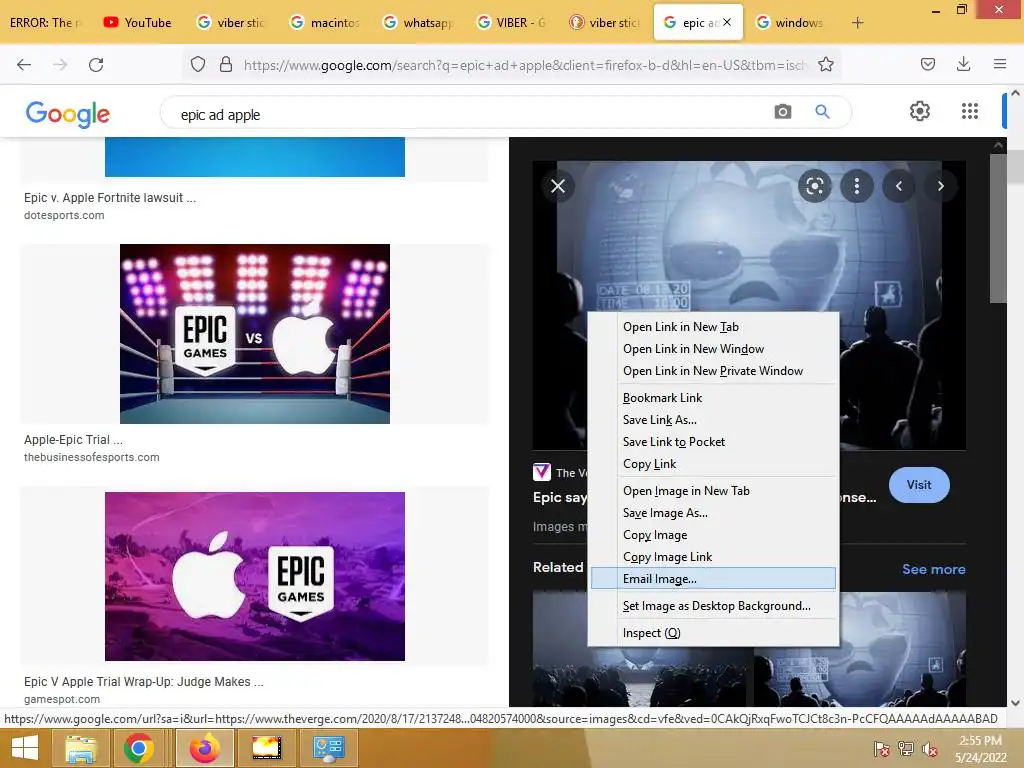Switch to the windows tab
This screenshot has width=1024, height=768.
tap(790, 23)
